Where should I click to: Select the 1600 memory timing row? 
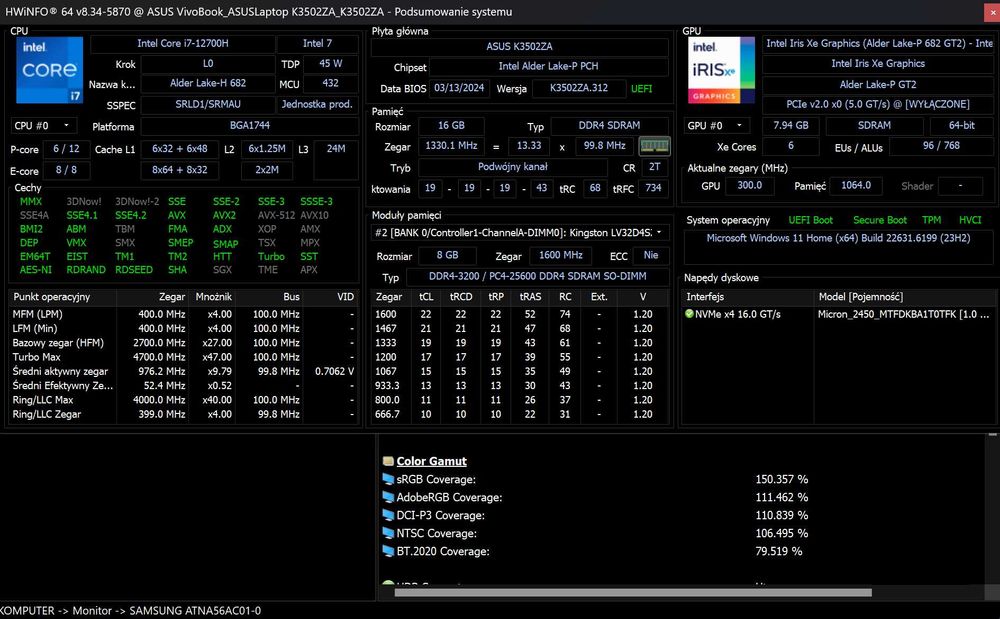(x=520, y=314)
